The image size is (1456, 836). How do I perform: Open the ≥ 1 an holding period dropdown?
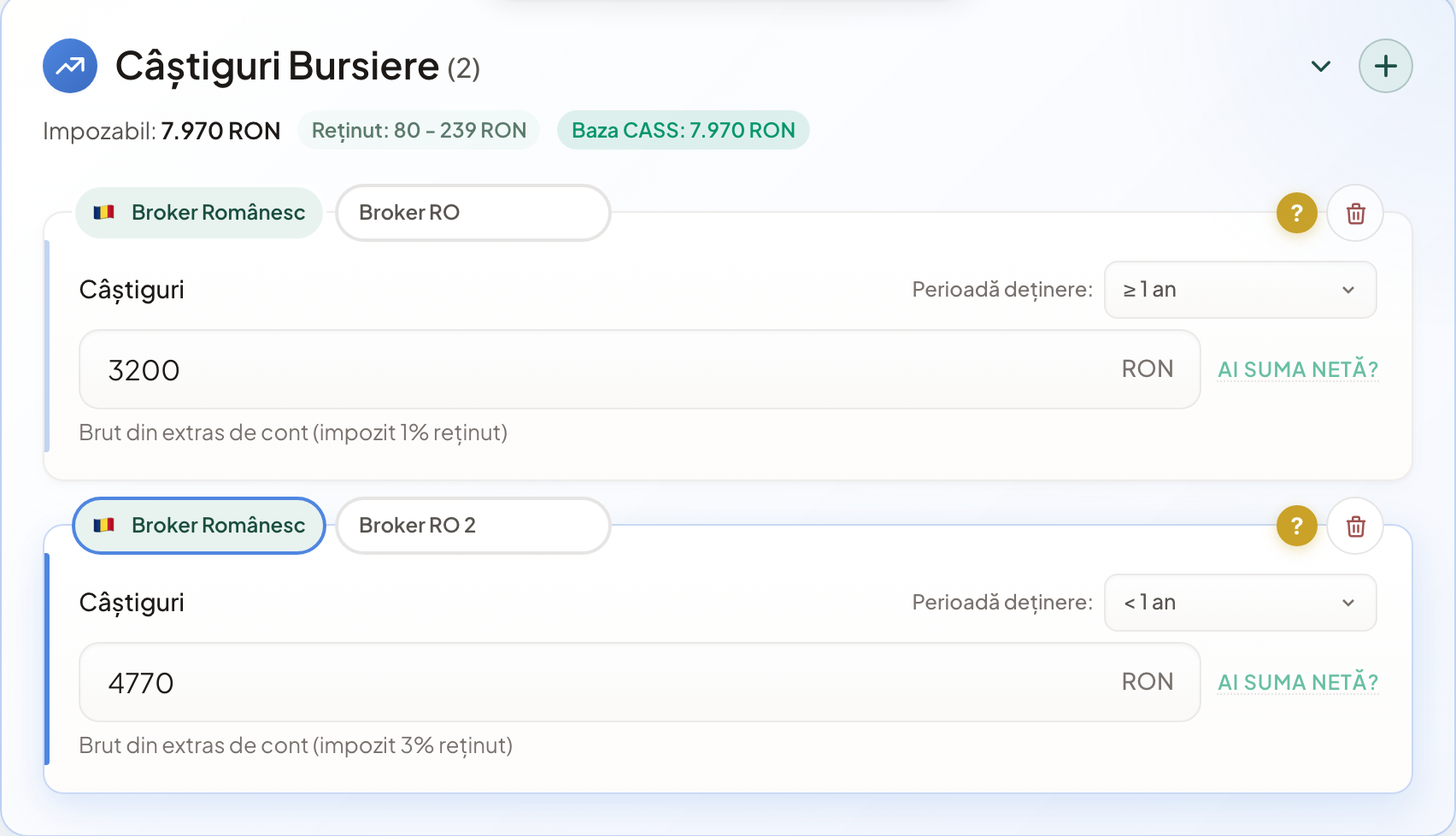click(1239, 290)
